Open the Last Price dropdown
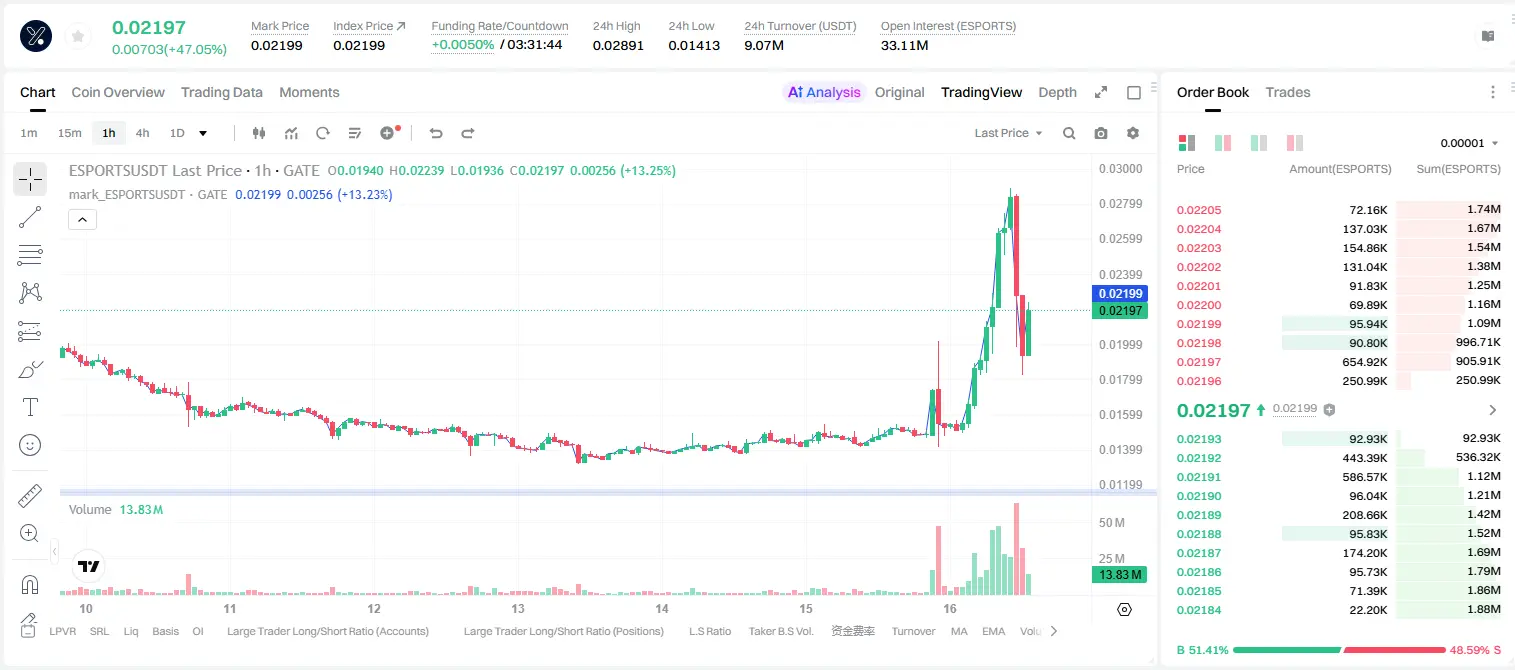The height and width of the screenshot is (670, 1515). 1009,133
